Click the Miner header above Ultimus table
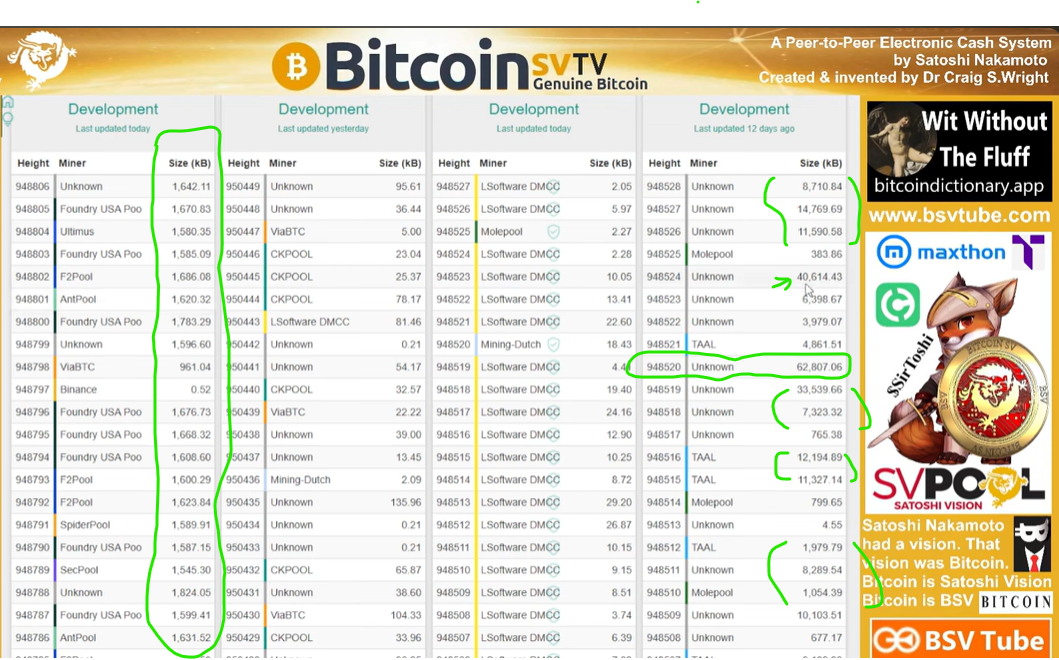 (72, 163)
